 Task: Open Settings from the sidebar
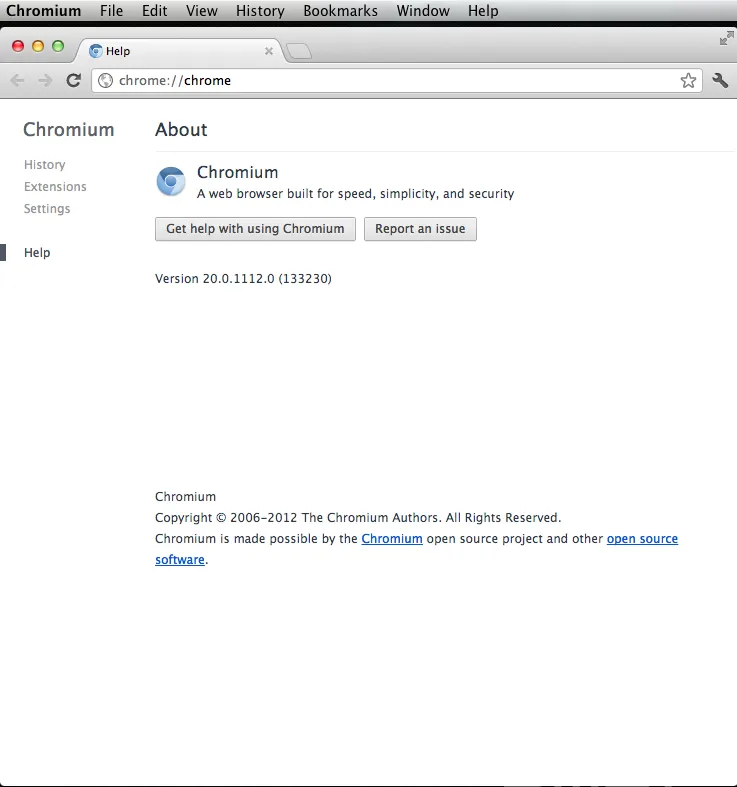47,209
